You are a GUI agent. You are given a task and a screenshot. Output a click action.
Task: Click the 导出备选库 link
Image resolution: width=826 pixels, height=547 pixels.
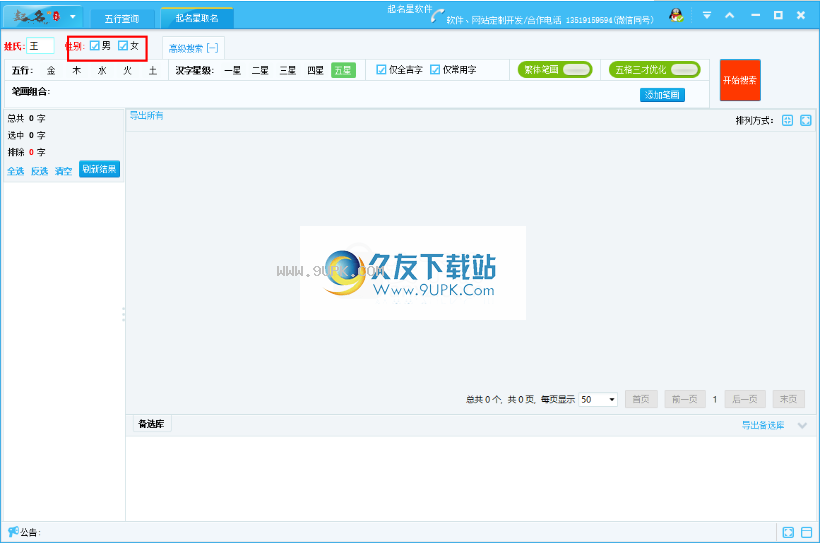tap(763, 425)
